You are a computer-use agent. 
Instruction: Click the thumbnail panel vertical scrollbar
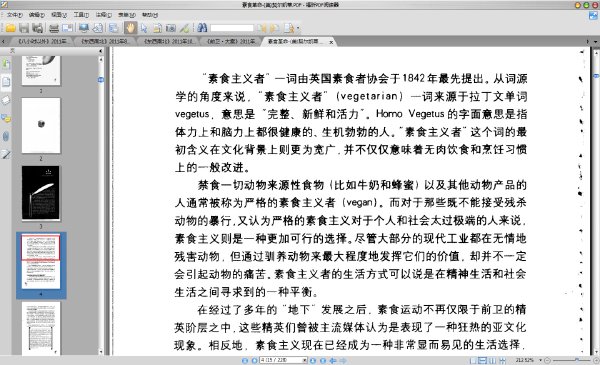click(101, 205)
